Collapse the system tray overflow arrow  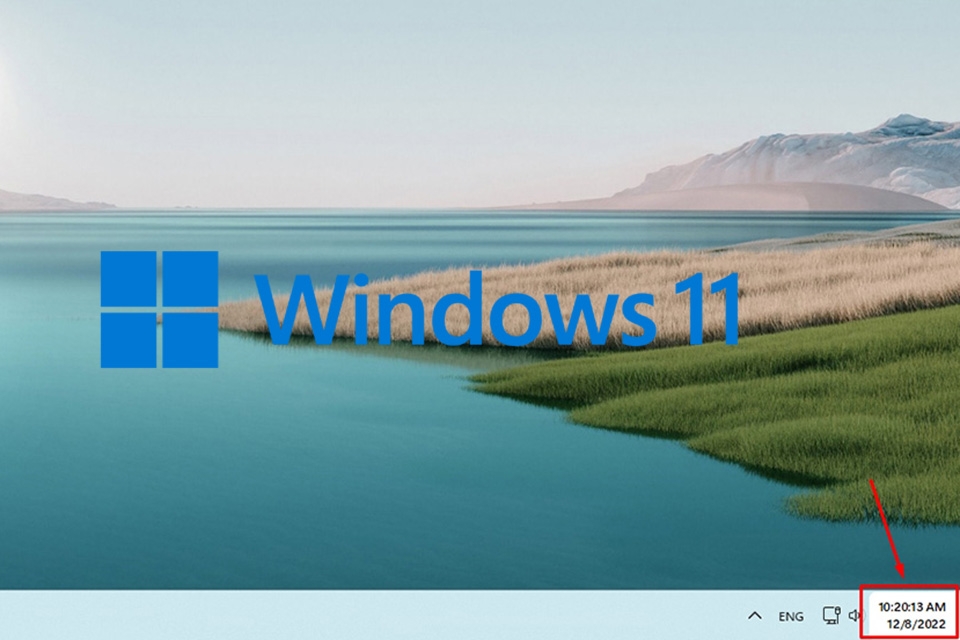click(x=756, y=614)
